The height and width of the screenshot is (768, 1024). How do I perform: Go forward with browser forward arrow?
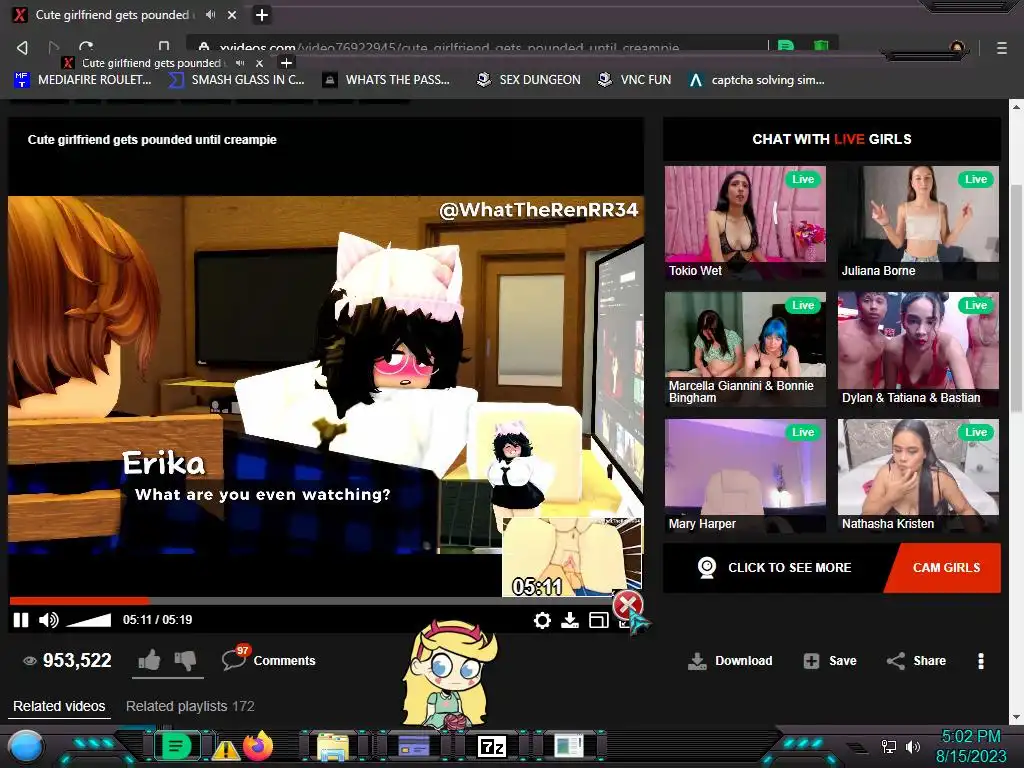pyautogui.click(x=54, y=48)
